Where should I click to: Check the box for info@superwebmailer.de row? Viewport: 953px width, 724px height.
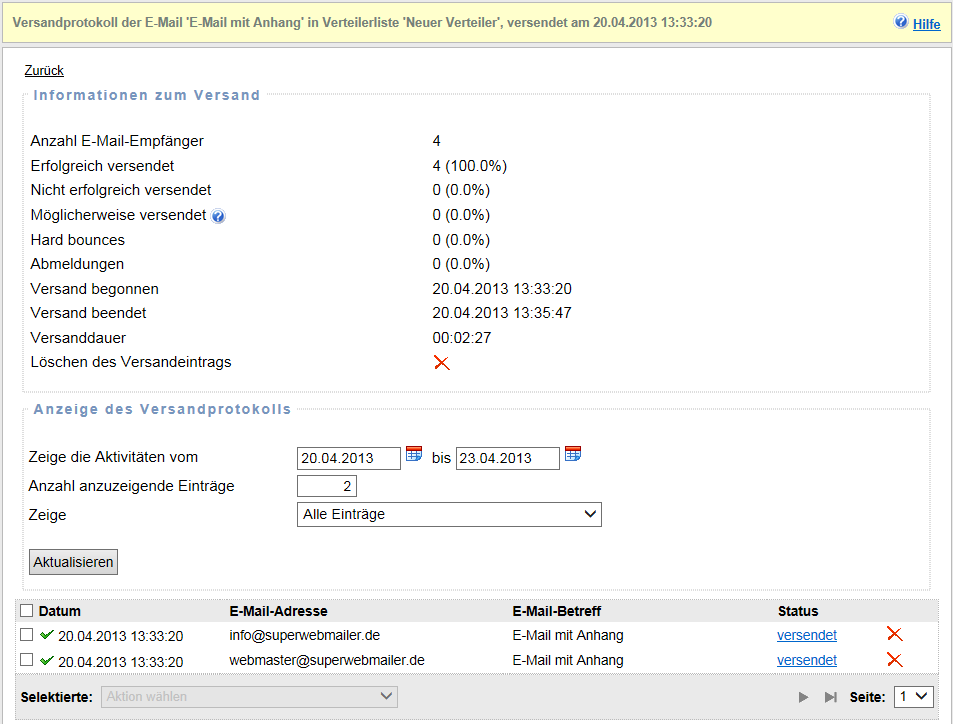click(27, 635)
